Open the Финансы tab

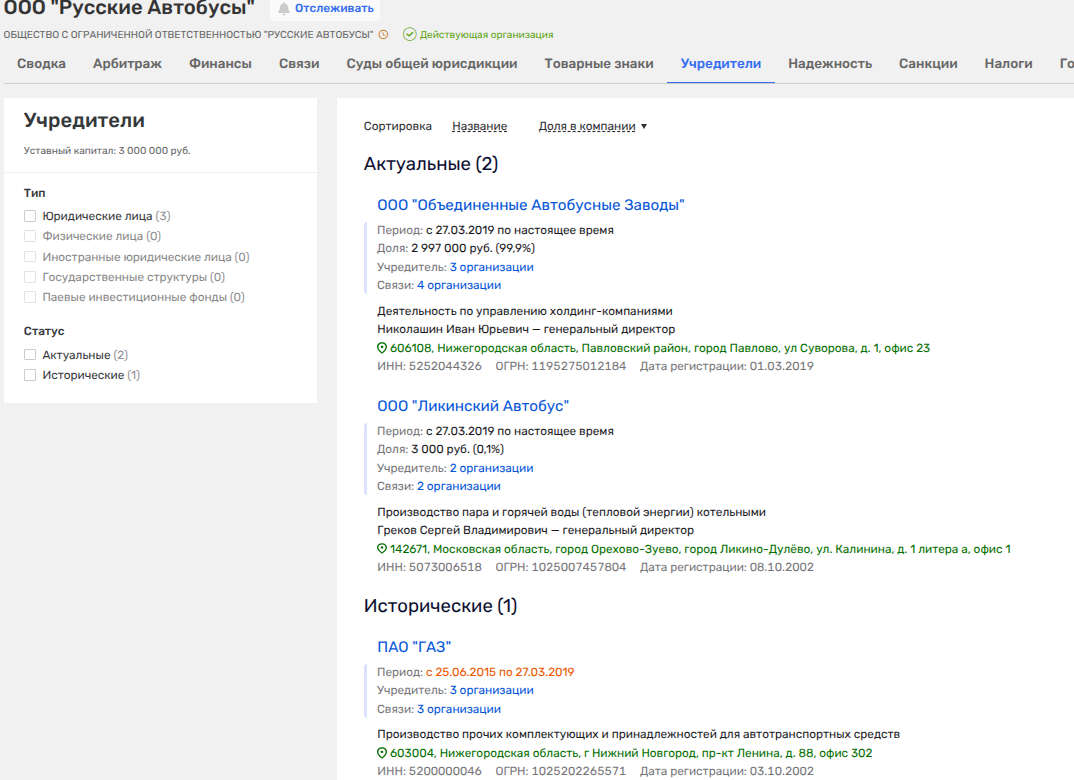(x=220, y=64)
